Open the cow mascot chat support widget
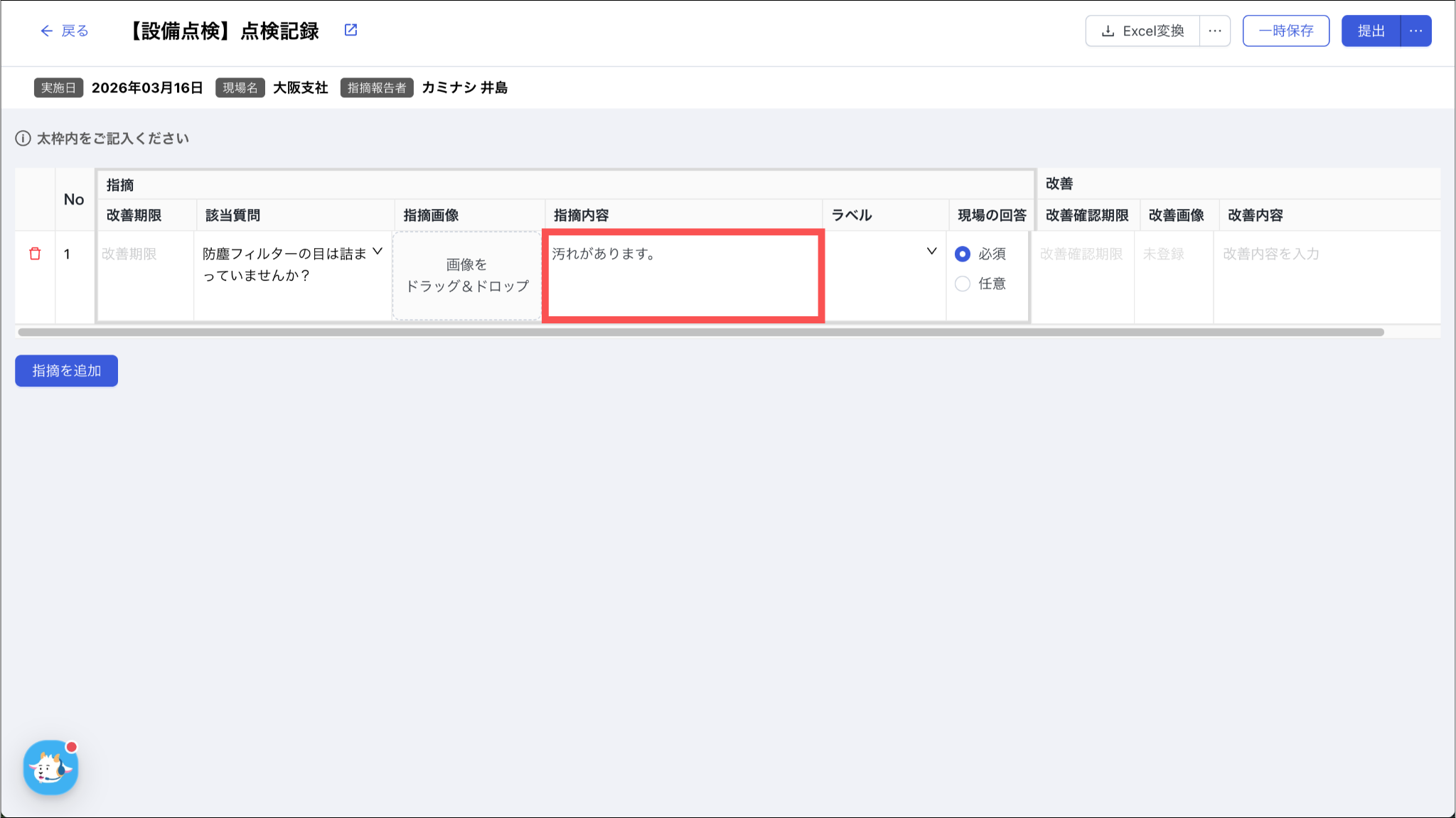This screenshot has width=1456, height=818. (x=50, y=768)
